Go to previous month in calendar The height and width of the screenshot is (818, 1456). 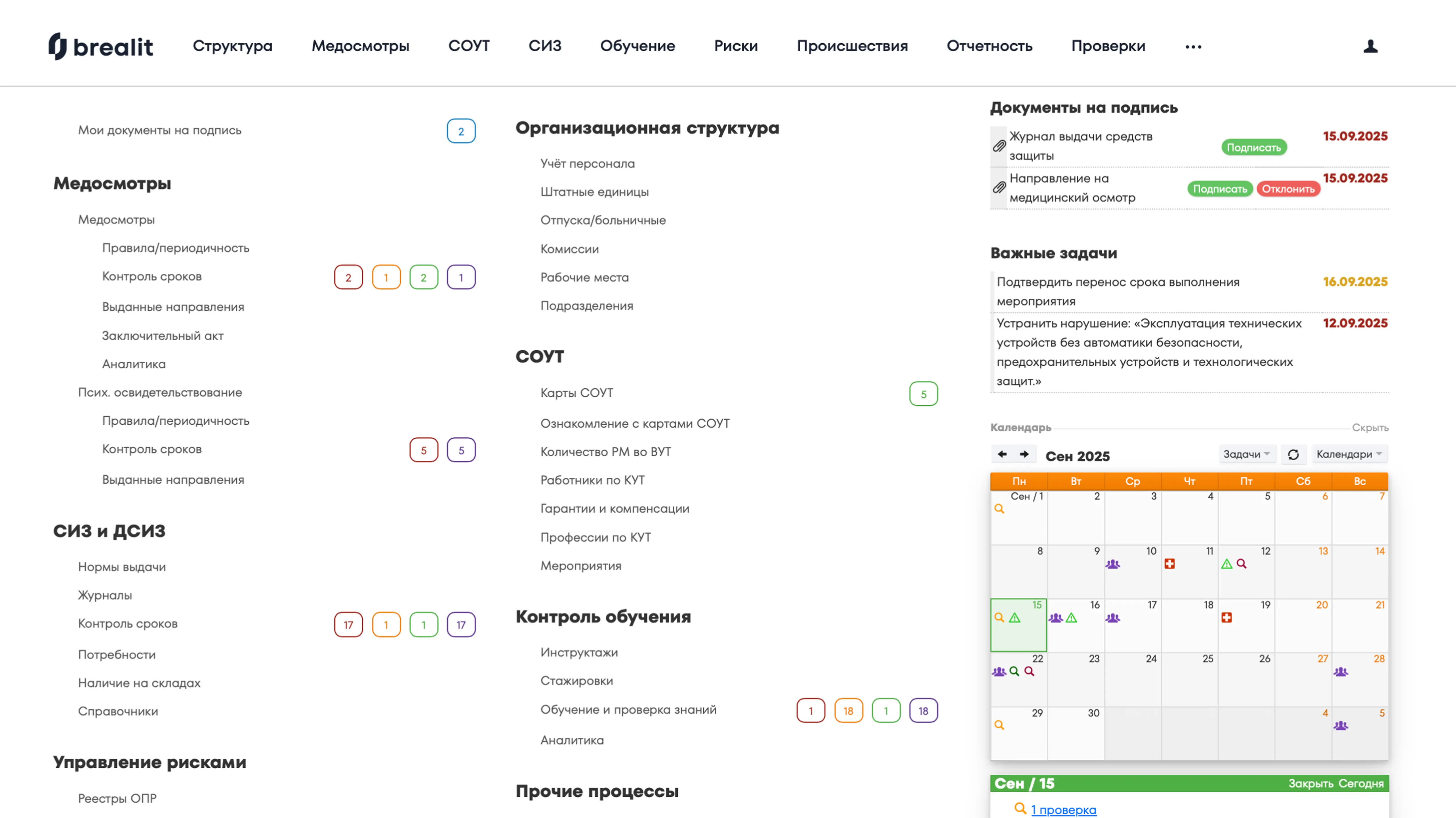click(x=1002, y=454)
